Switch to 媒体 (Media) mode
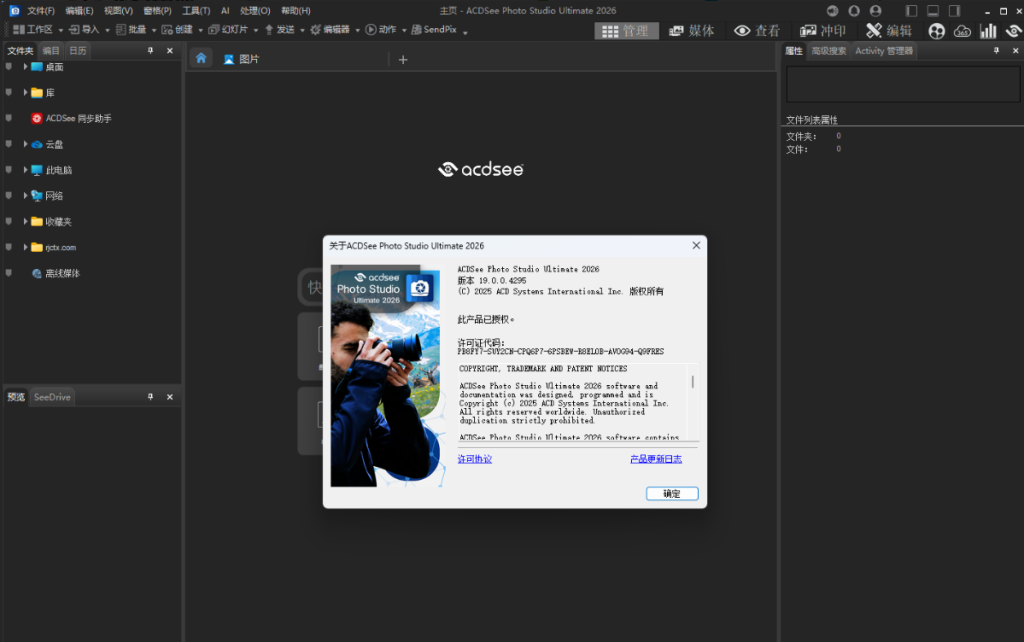The width and height of the screenshot is (1024, 642). pyautogui.click(x=691, y=31)
